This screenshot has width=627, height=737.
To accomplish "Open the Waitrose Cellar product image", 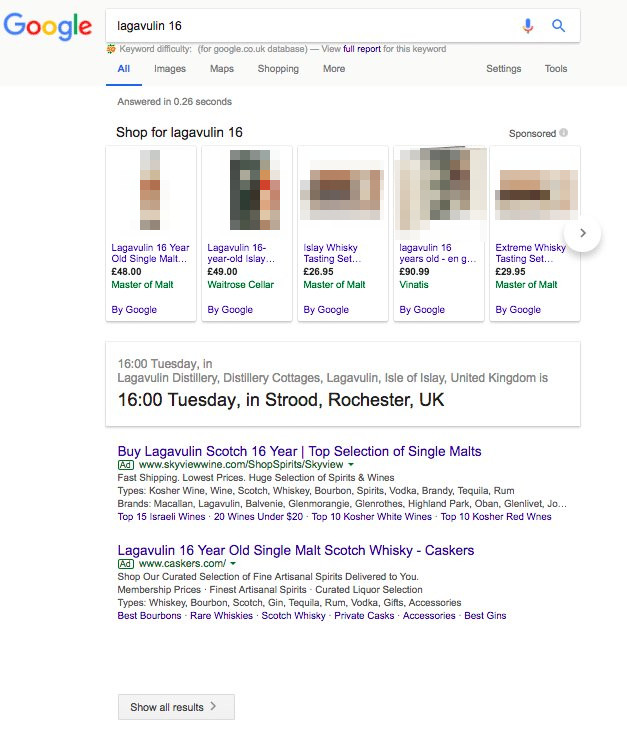I will (x=255, y=190).
